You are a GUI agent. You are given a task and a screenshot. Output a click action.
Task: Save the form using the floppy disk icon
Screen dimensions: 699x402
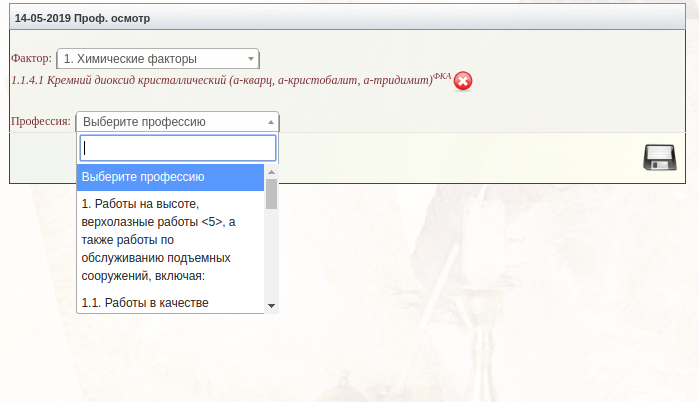660,158
